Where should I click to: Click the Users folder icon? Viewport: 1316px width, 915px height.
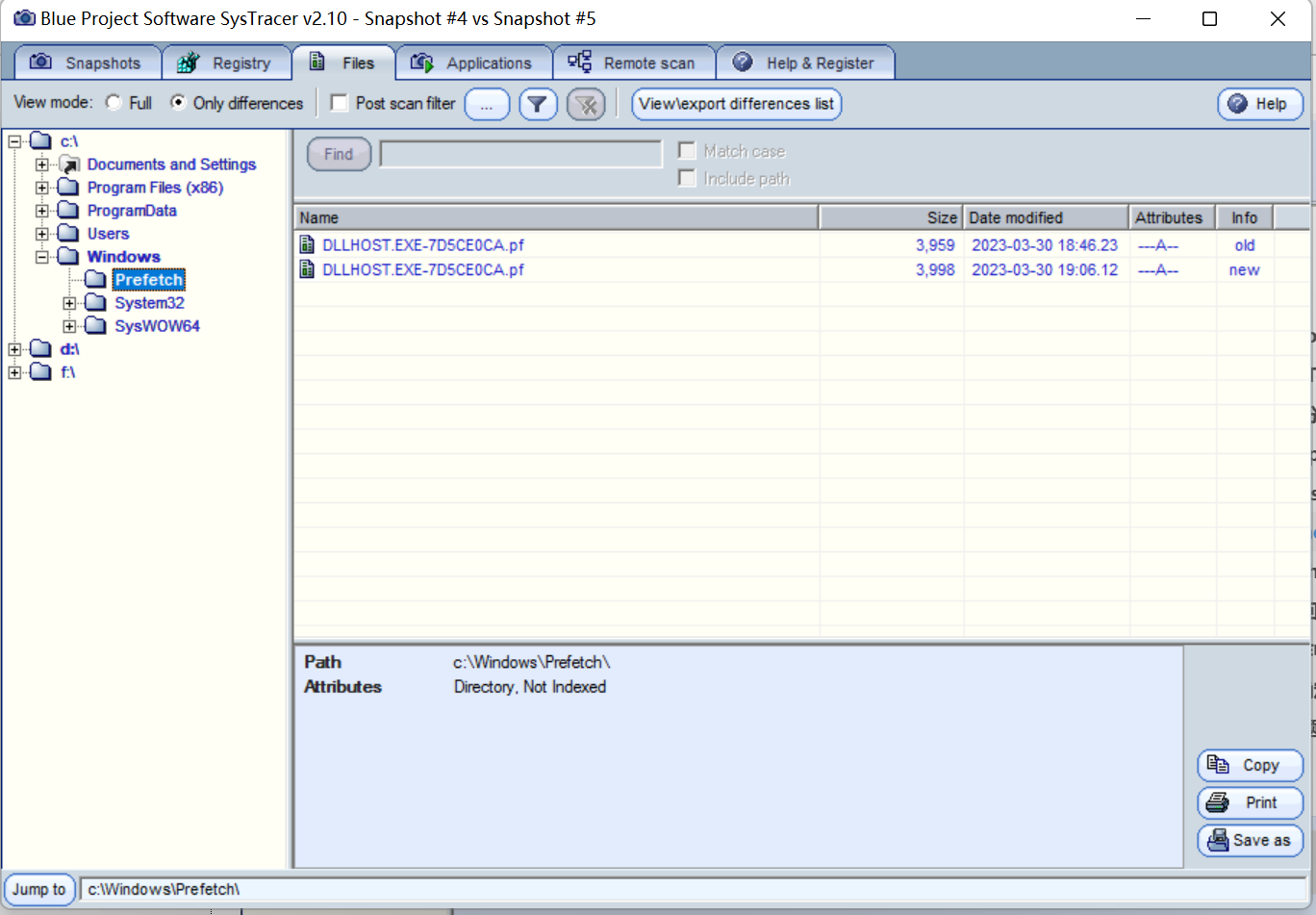point(68,233)
